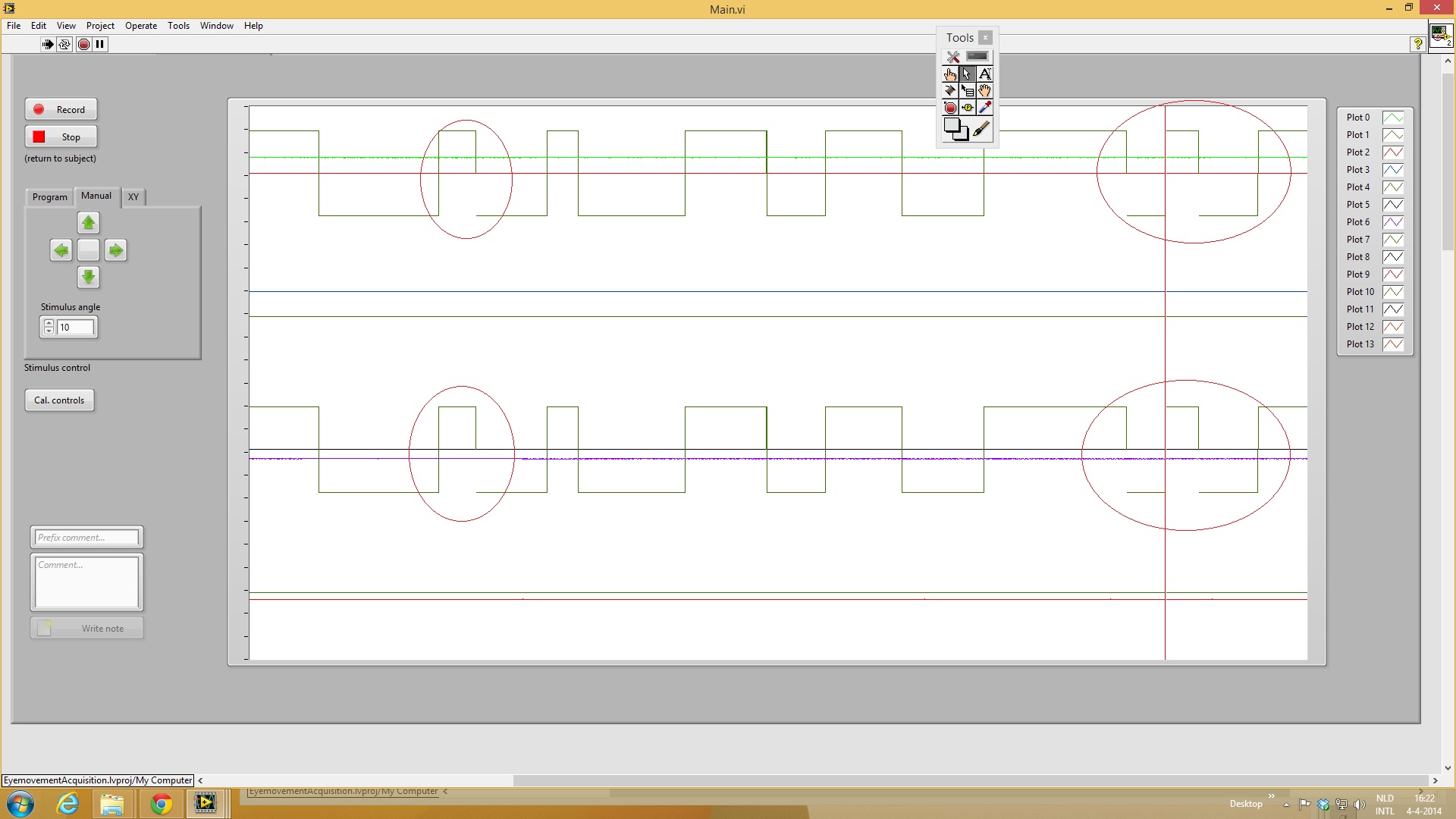The height and width of the screenshot is (819, 1456).
Task: Expand Plot 0 waveform display
Action: pos(1393,117)
